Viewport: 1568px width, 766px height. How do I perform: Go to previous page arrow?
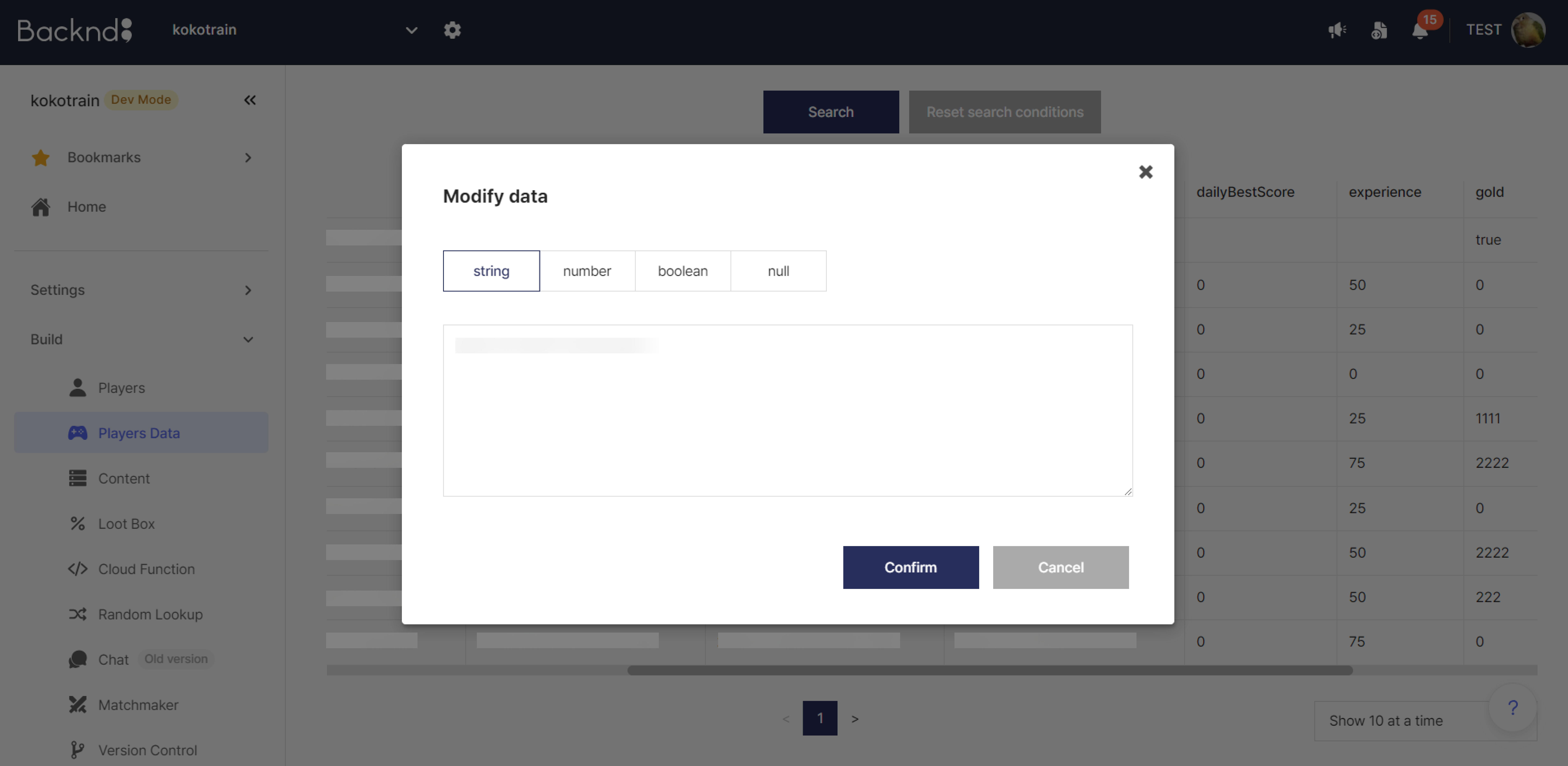pos(786,719)
